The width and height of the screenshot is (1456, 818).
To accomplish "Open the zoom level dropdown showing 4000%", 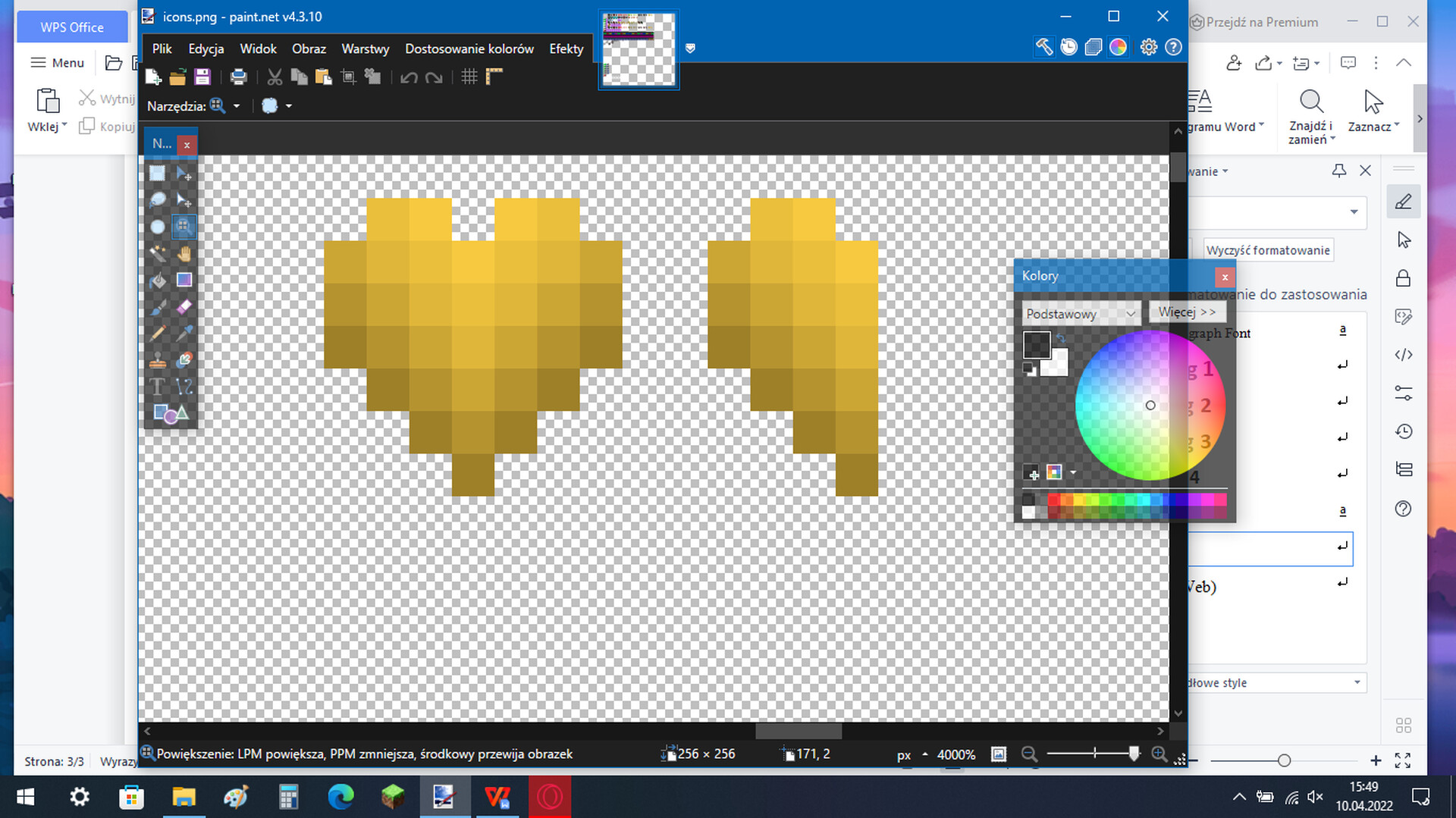I will pos(956,754).
